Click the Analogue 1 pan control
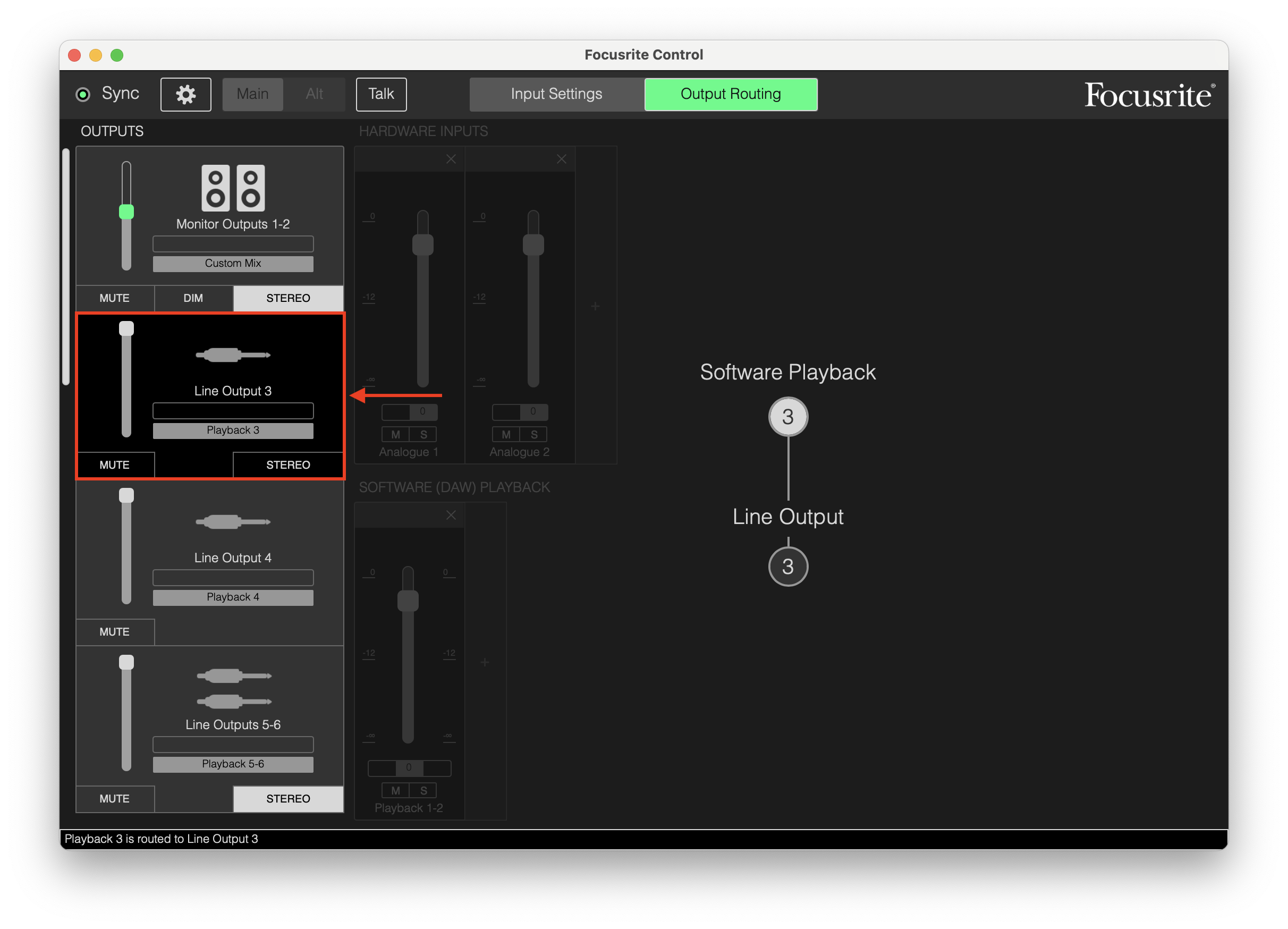This screenshot has height=929, width=1288. tap(410, 412)
